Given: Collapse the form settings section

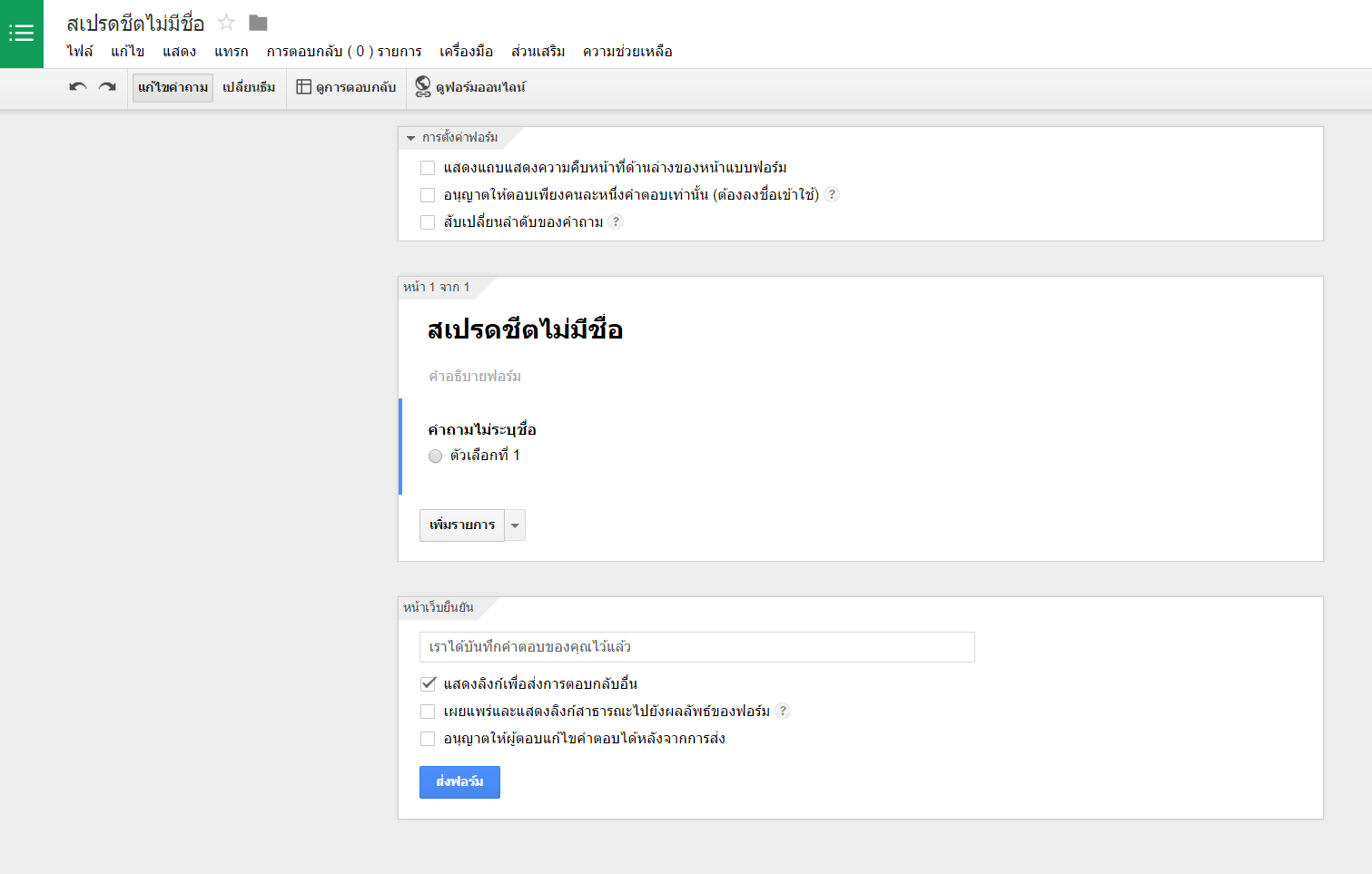Looking at the screenshot, I should (411, 138).
